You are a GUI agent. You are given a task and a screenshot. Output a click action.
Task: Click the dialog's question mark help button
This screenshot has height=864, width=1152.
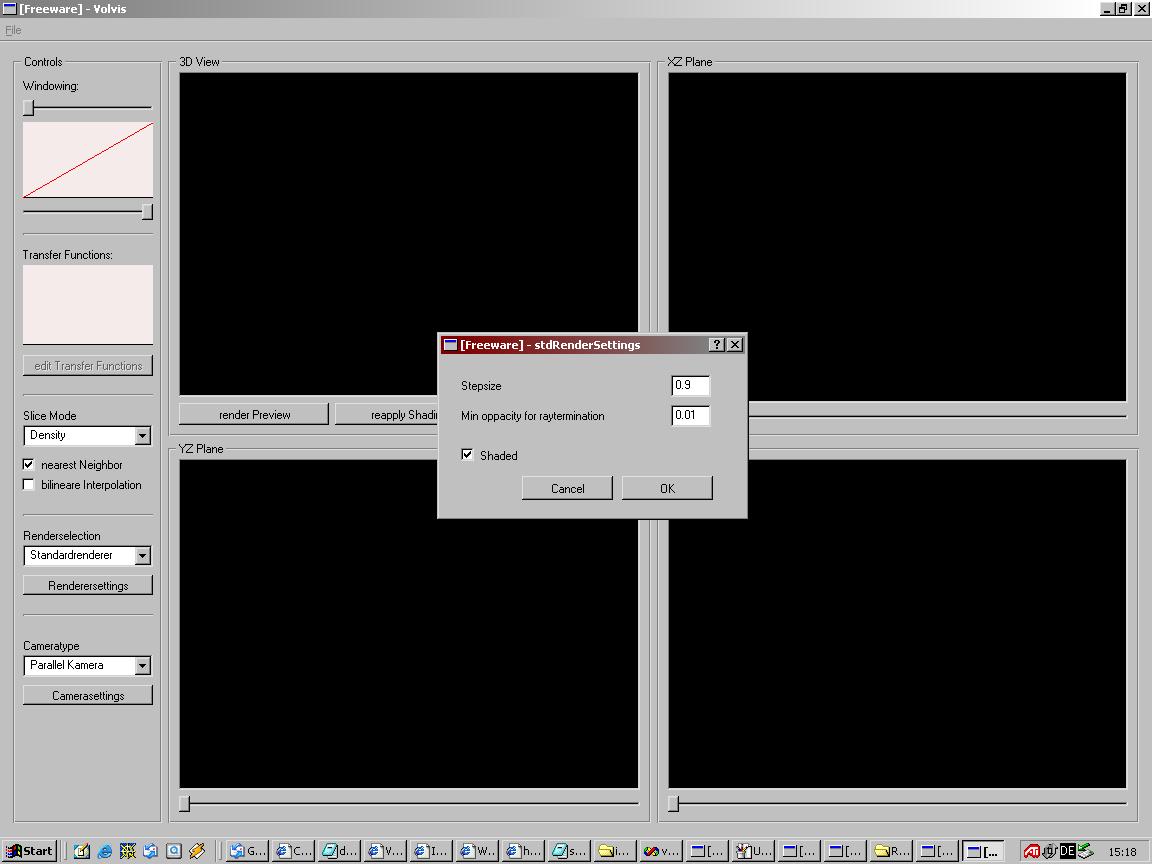tap(716, 345)
